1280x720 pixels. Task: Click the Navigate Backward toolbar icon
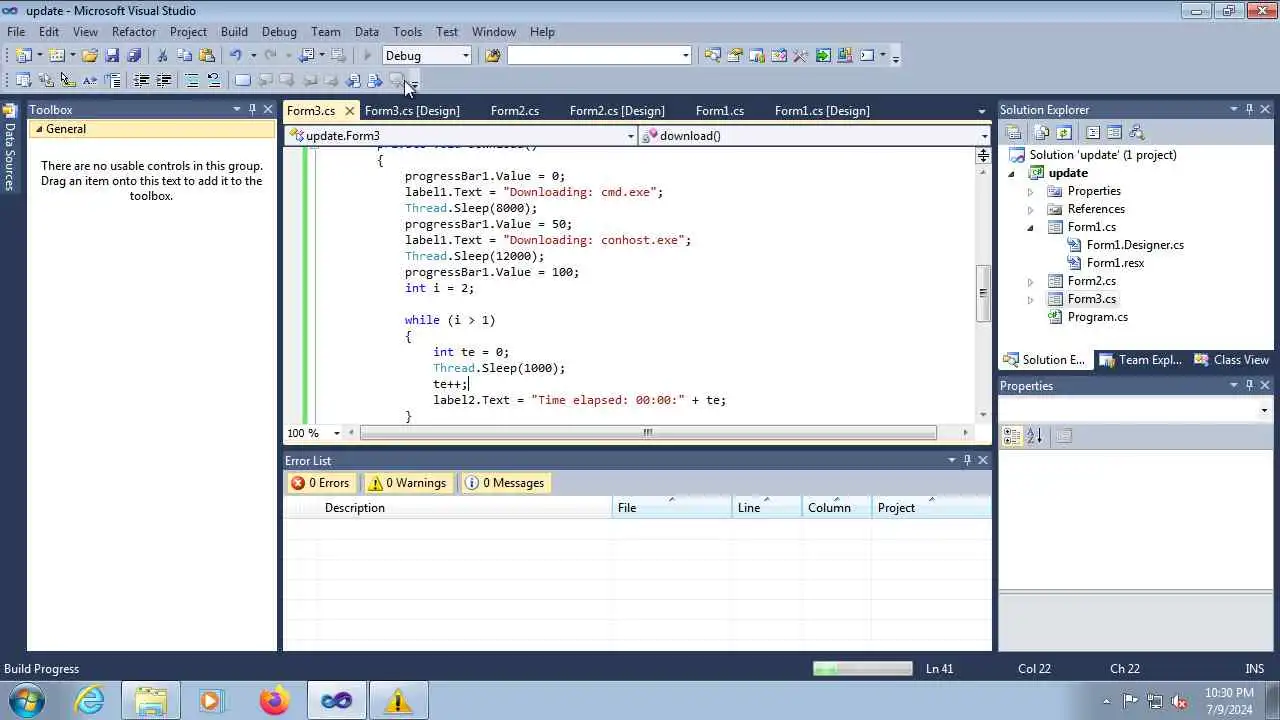pos(307,56)
